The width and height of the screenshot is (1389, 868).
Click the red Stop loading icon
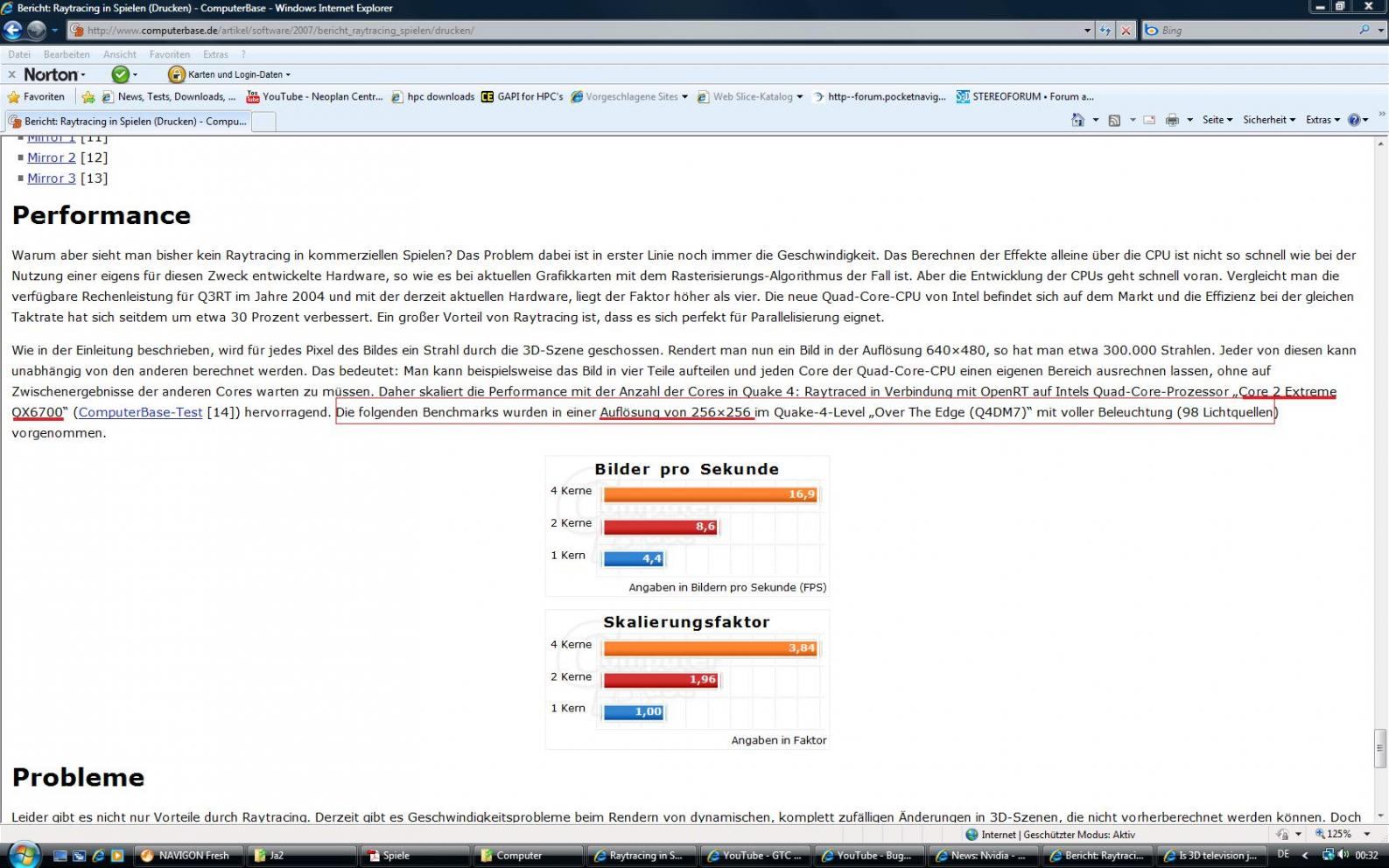click(x=1126, y=31)
